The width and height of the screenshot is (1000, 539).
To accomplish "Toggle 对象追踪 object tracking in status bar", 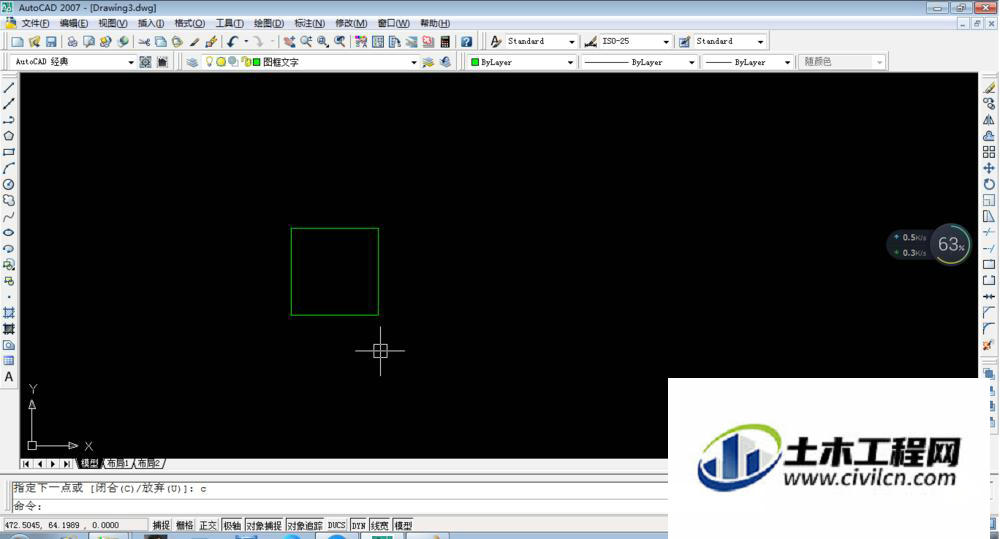I will coord(304,525).
